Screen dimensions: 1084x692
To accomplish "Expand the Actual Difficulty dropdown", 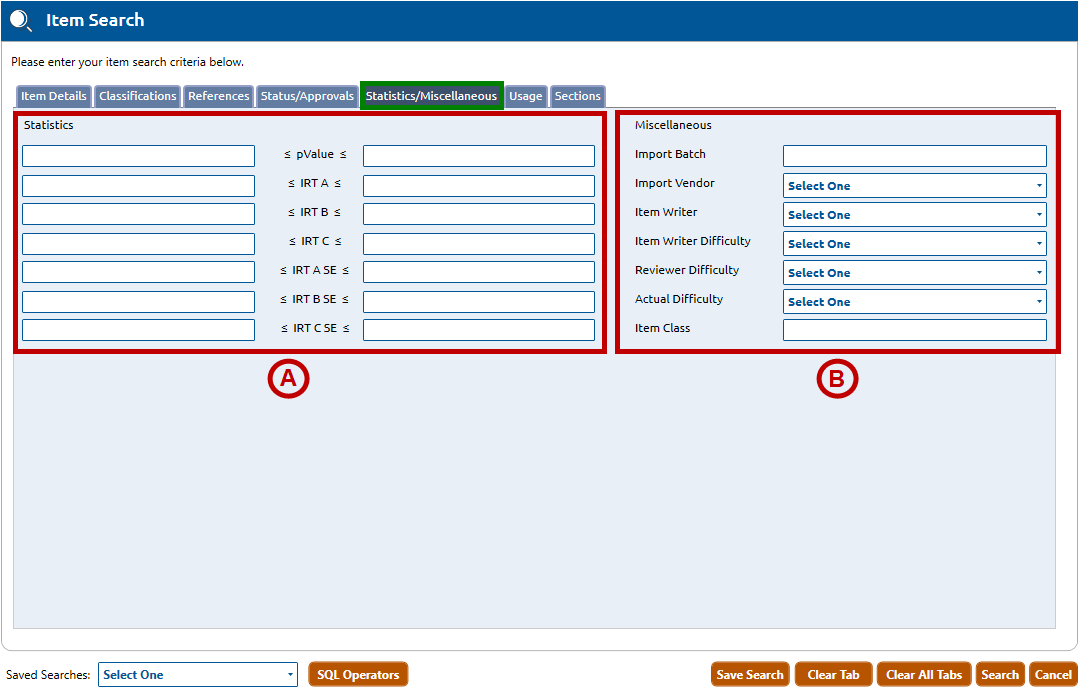I will click(914, 302).
